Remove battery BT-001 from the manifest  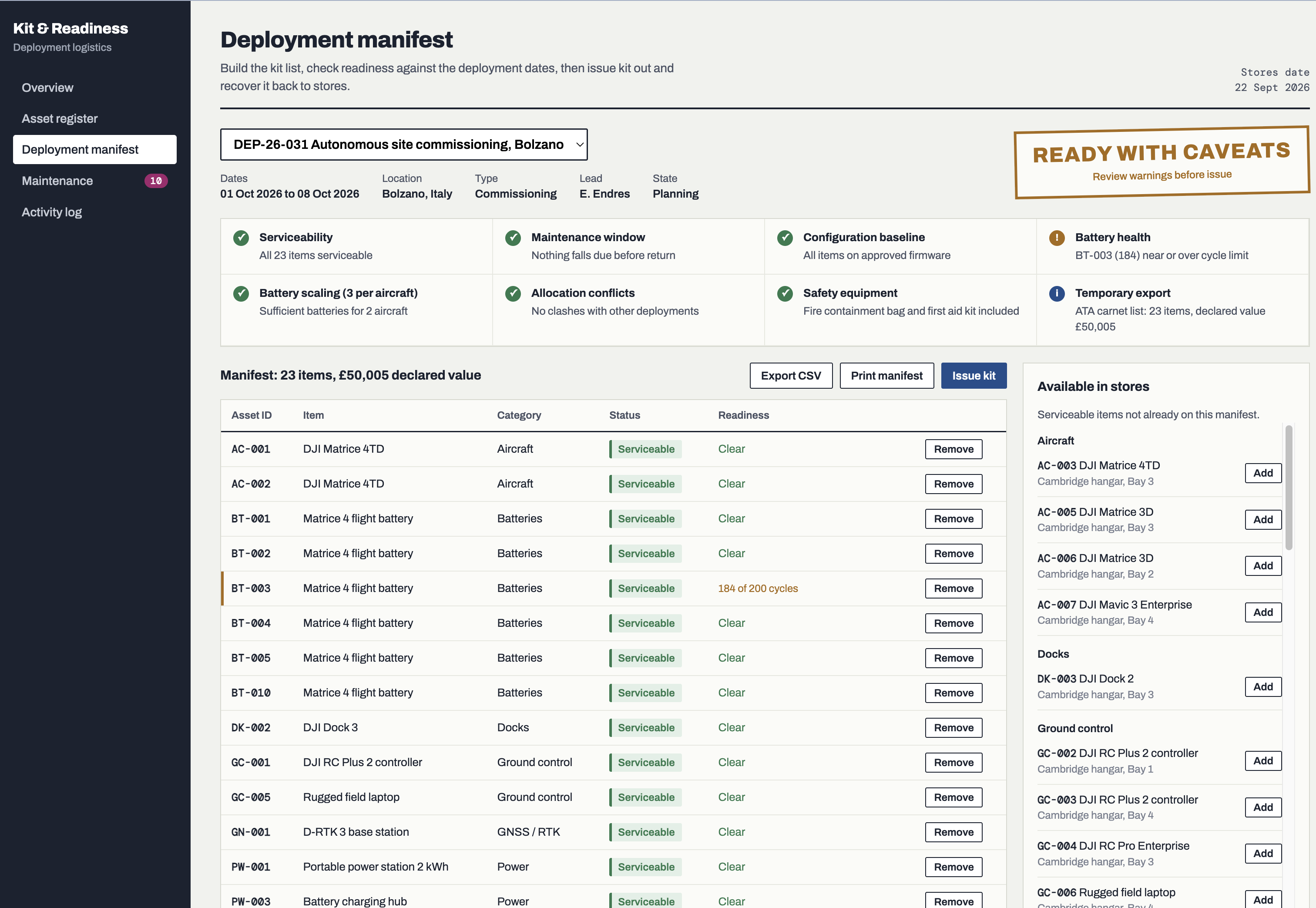tap(953, 519)
